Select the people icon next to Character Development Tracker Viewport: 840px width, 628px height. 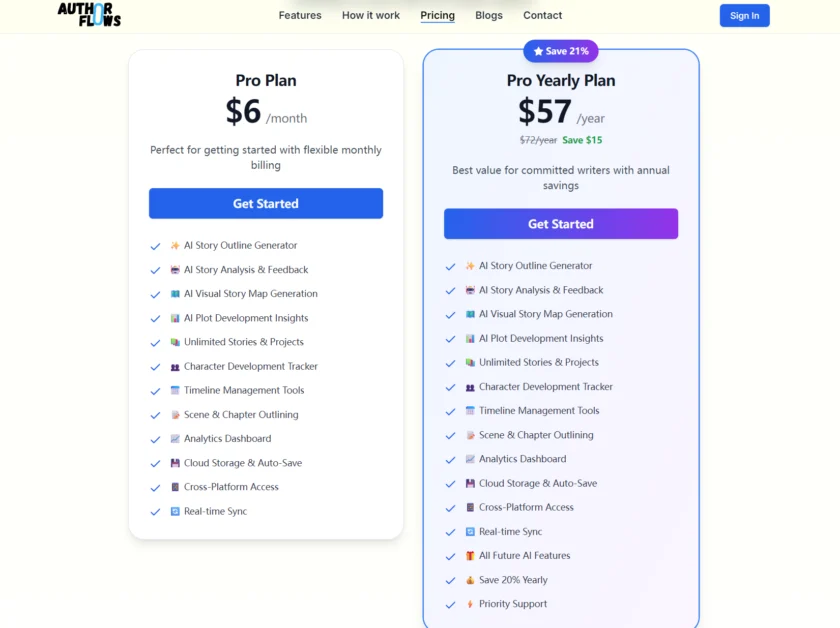(175, 366)
